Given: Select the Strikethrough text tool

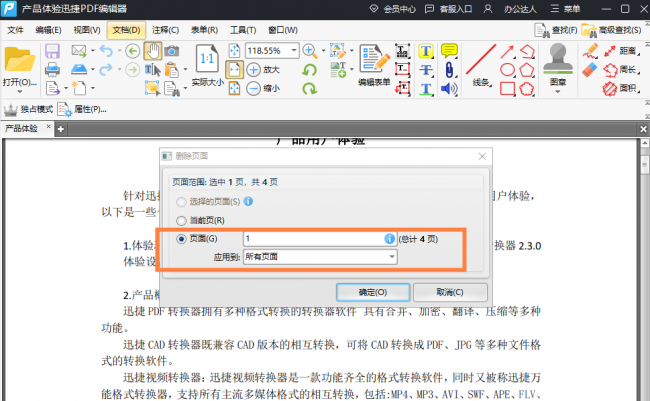Looking at the screenshot, I should pyautogui.click(x=426, y=70).
